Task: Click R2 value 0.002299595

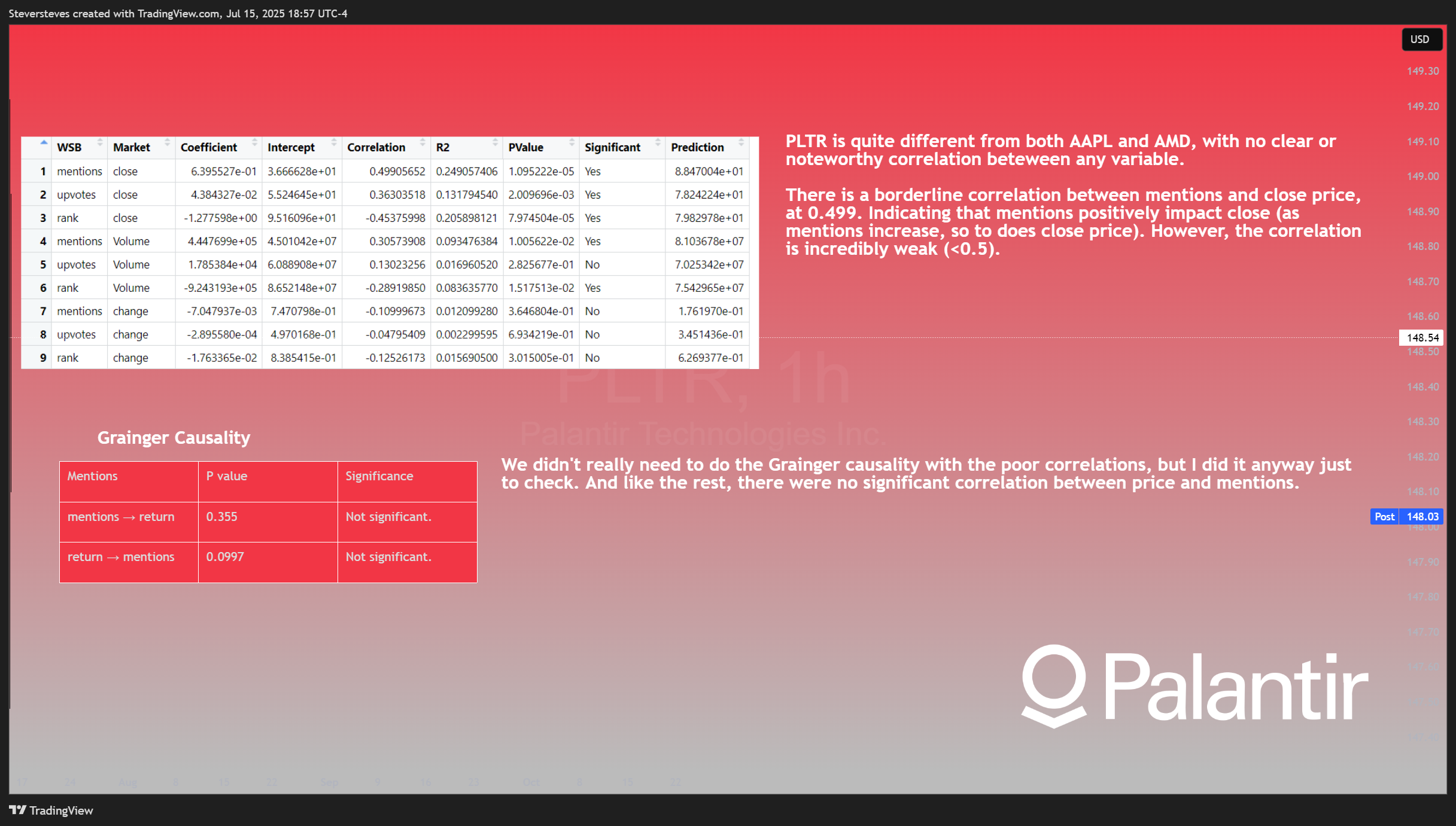Action: click(x=467, y=335)
